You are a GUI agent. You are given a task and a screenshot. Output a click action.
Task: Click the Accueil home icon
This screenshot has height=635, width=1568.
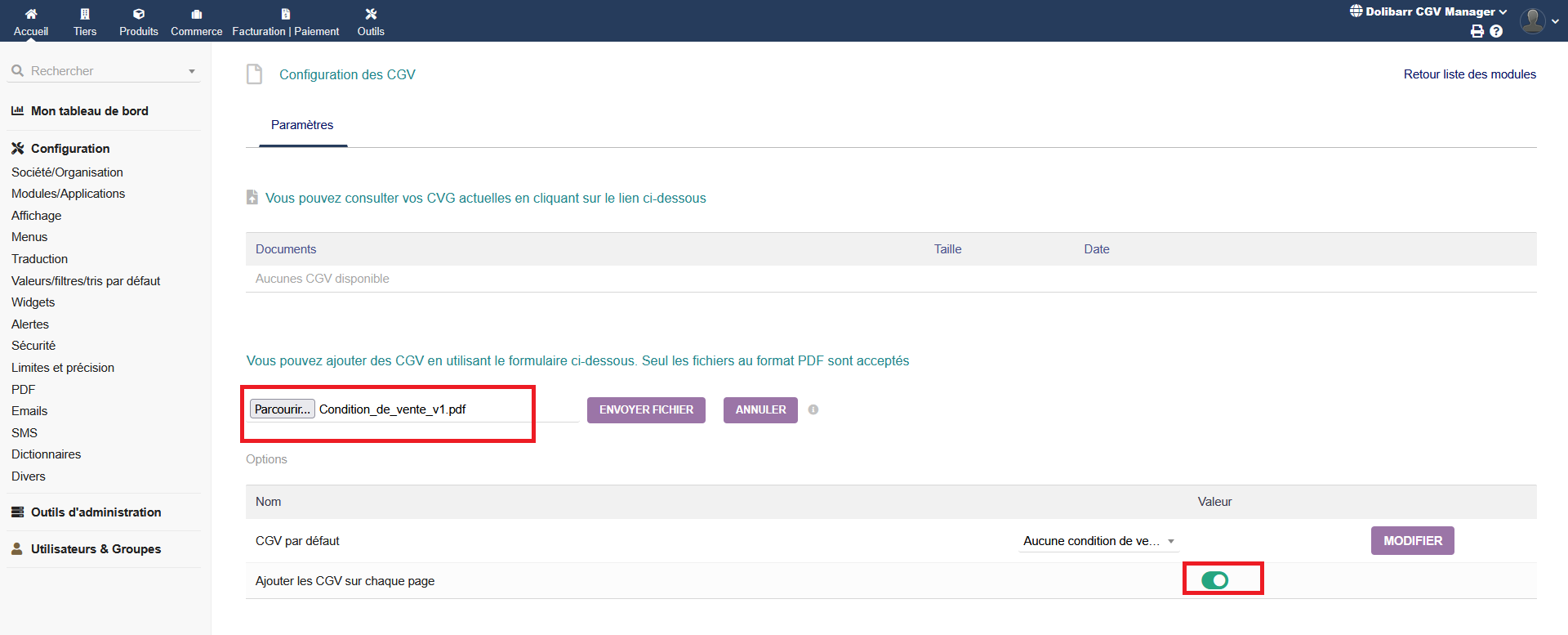click(31, 14)
